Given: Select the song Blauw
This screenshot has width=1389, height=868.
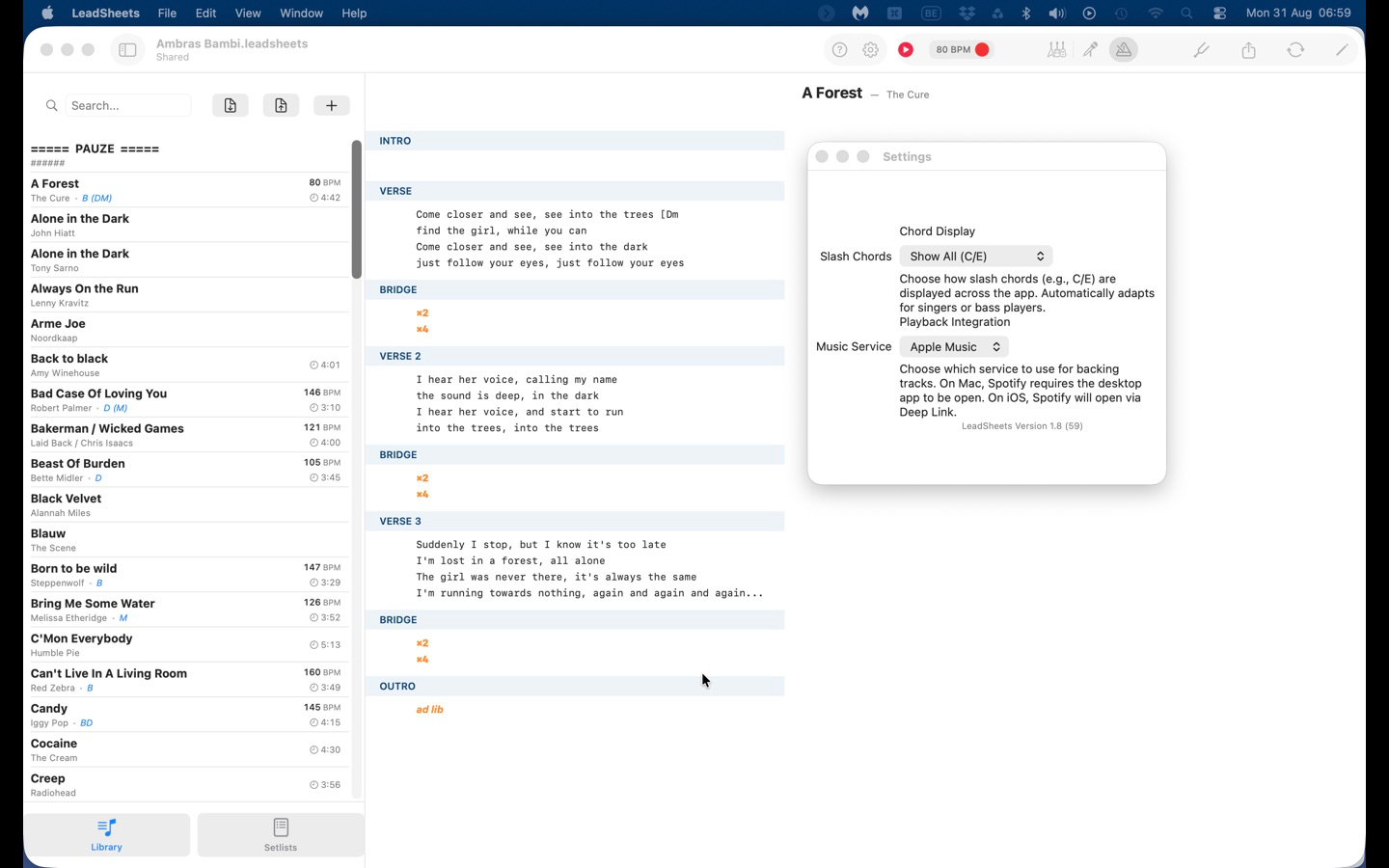Looking at the screenshot, I should 186,540.
